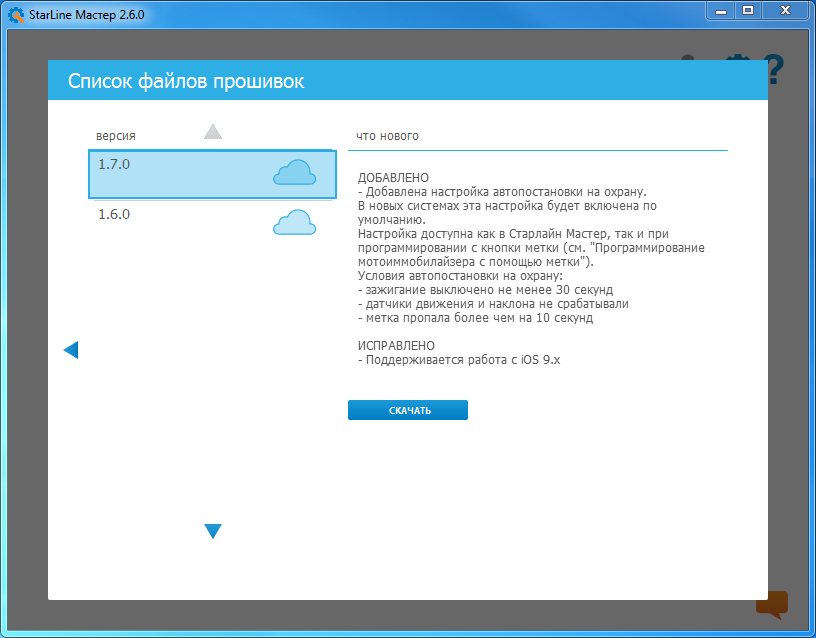
Task: Minimize the StarLine Мастер window
Action: pos(720,11)
